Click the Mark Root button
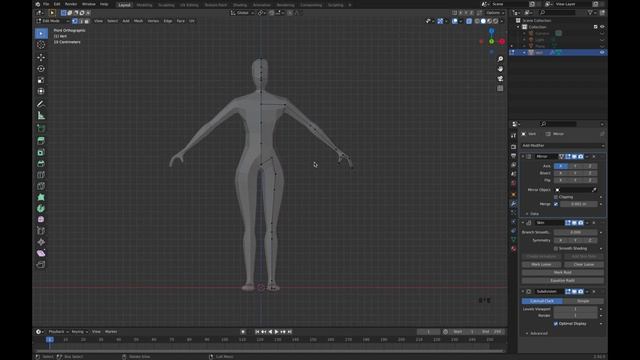This screenshot has width=640, height=360. click(562, 273)
